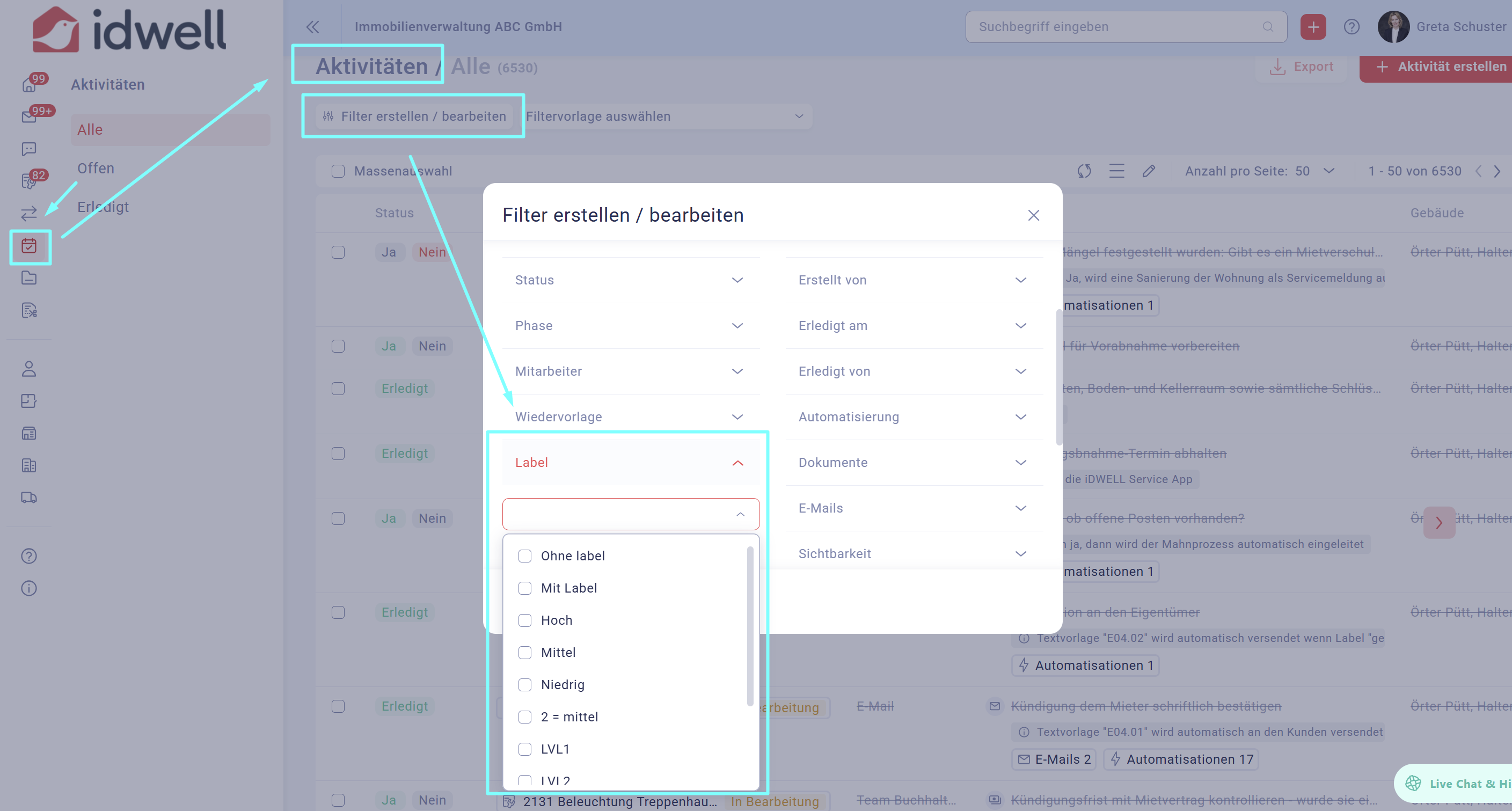
Task: Check the 'Ohne label' checkbox
Action: 525,556
